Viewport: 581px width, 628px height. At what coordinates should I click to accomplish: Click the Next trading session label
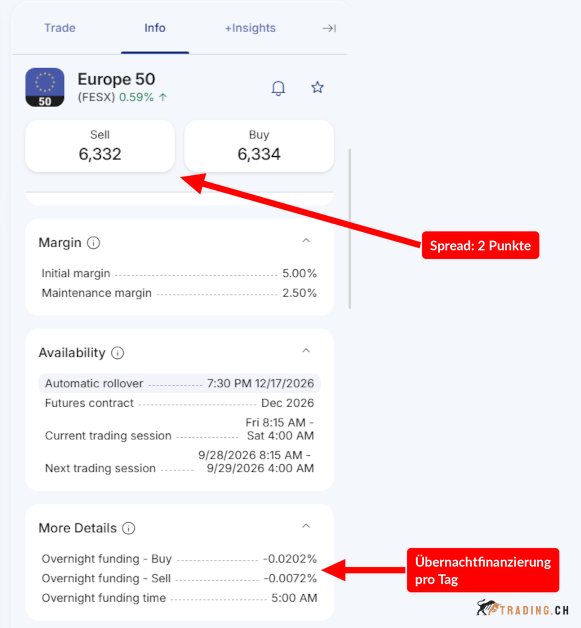point(100,468)
